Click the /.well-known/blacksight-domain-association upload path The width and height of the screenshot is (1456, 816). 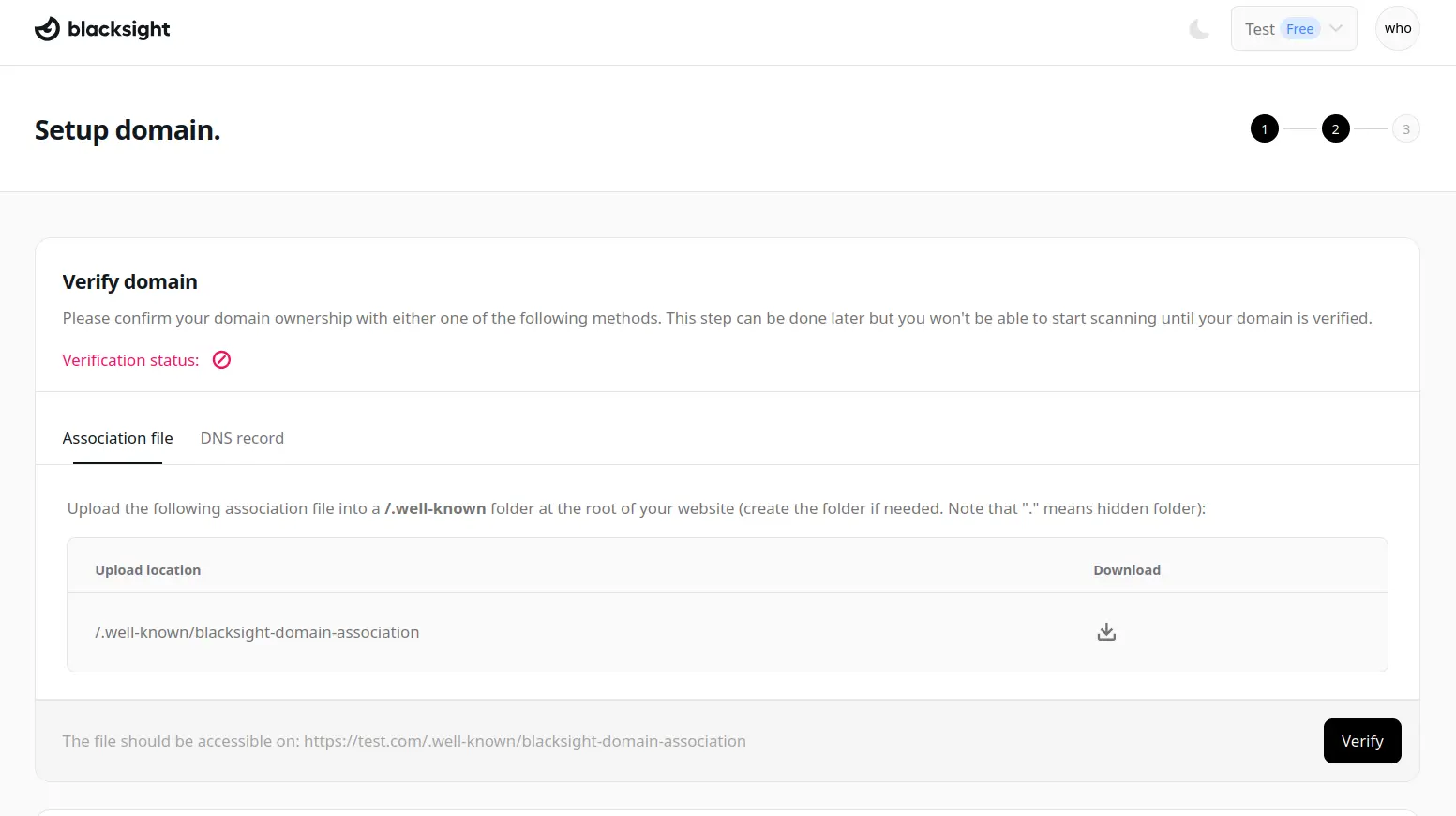[x=257, y=632]
